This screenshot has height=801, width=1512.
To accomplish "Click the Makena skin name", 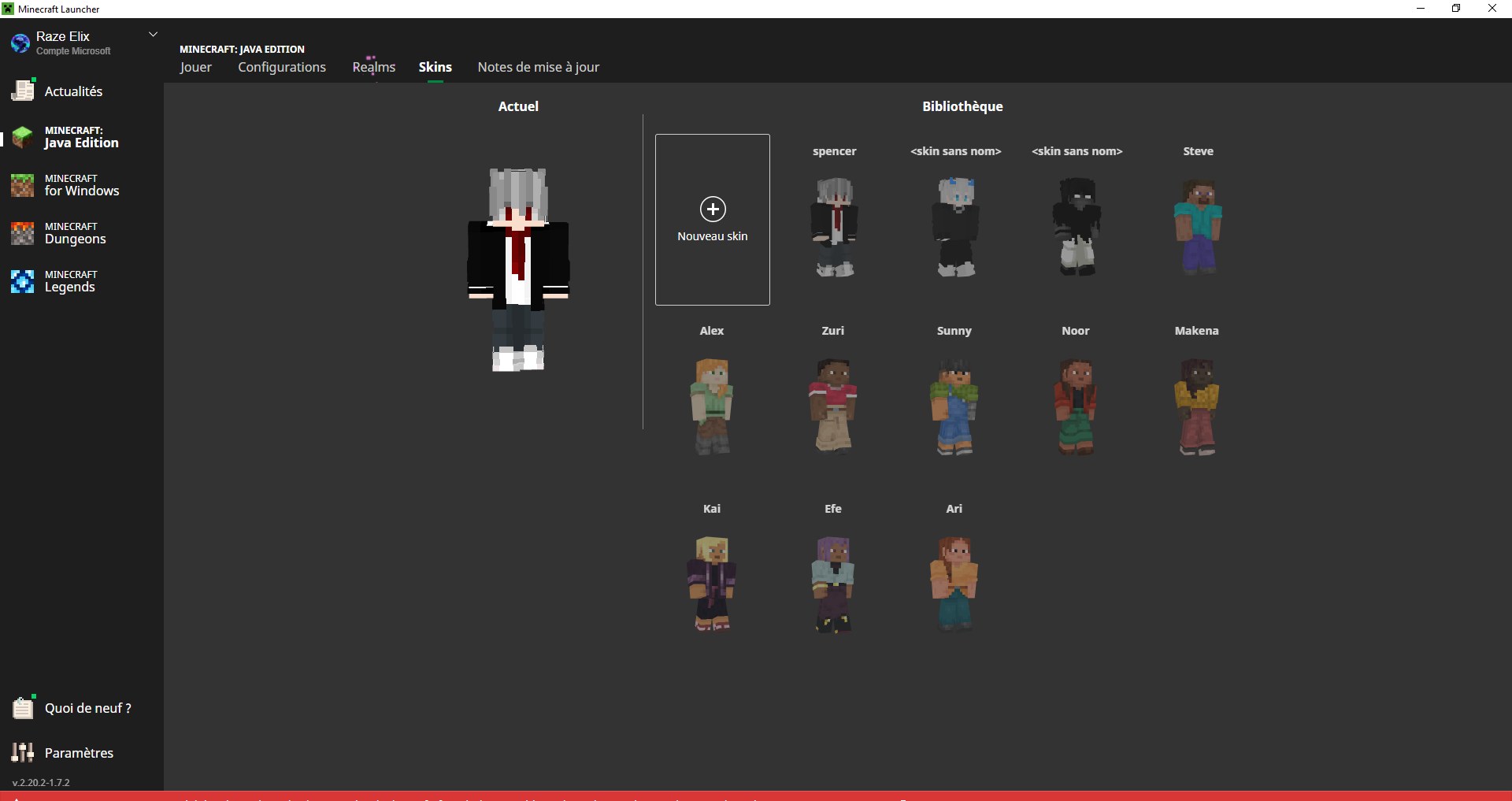I will pos(1197,331).
